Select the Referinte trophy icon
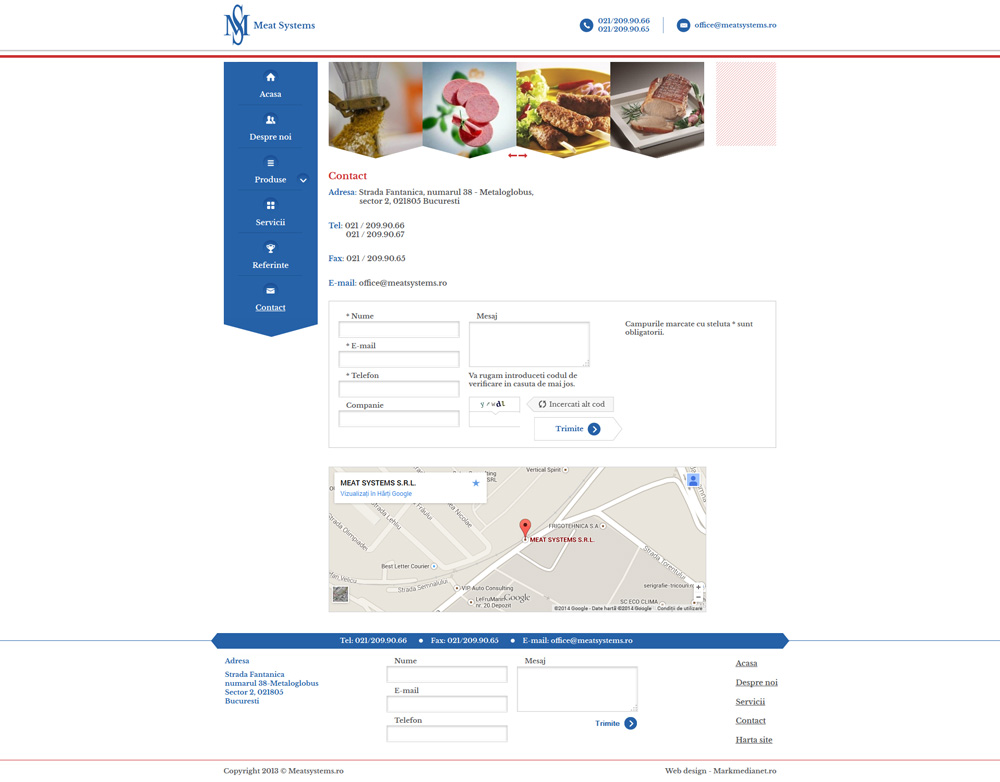 270,248
